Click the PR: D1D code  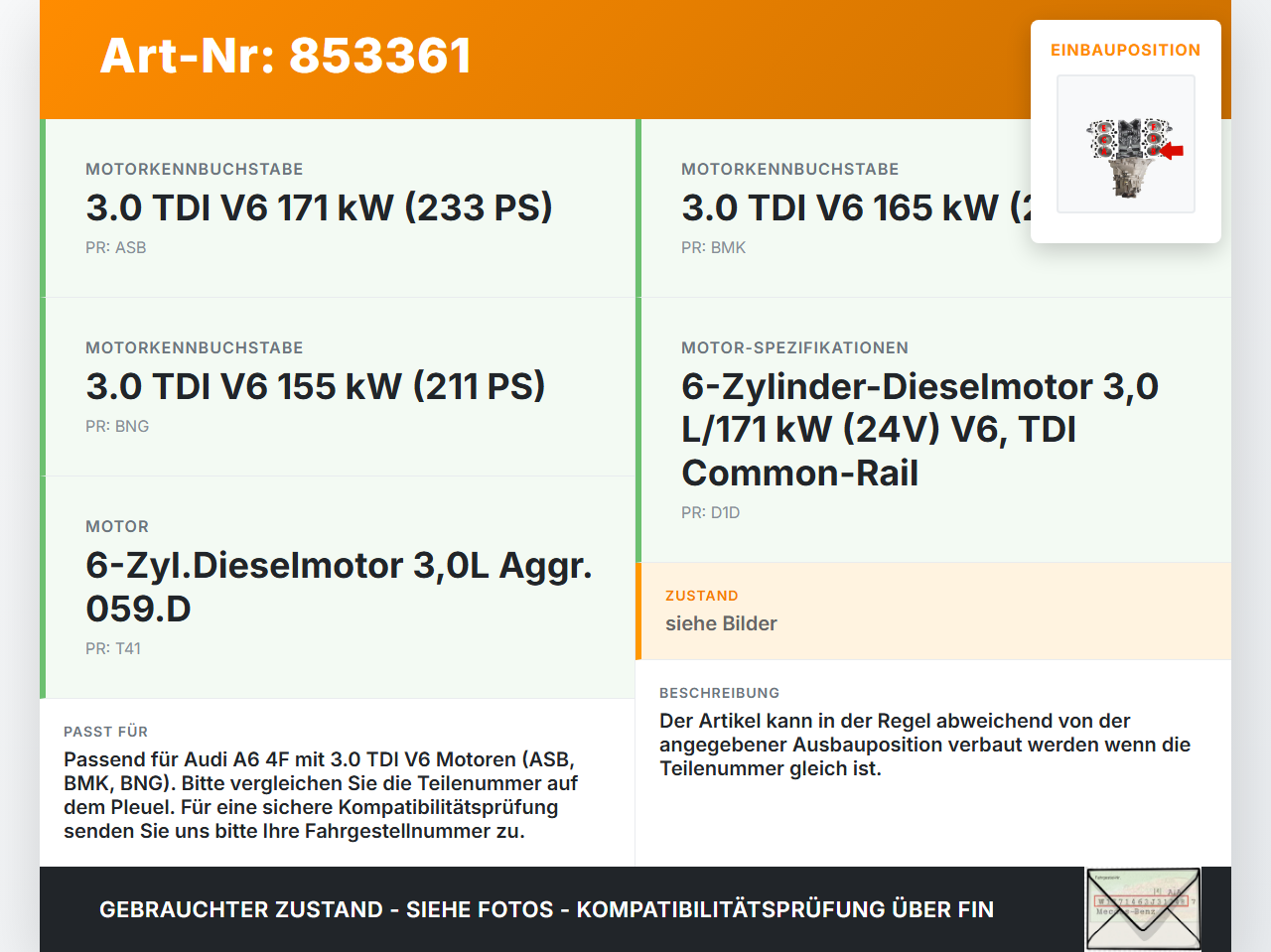pos(711,512)
